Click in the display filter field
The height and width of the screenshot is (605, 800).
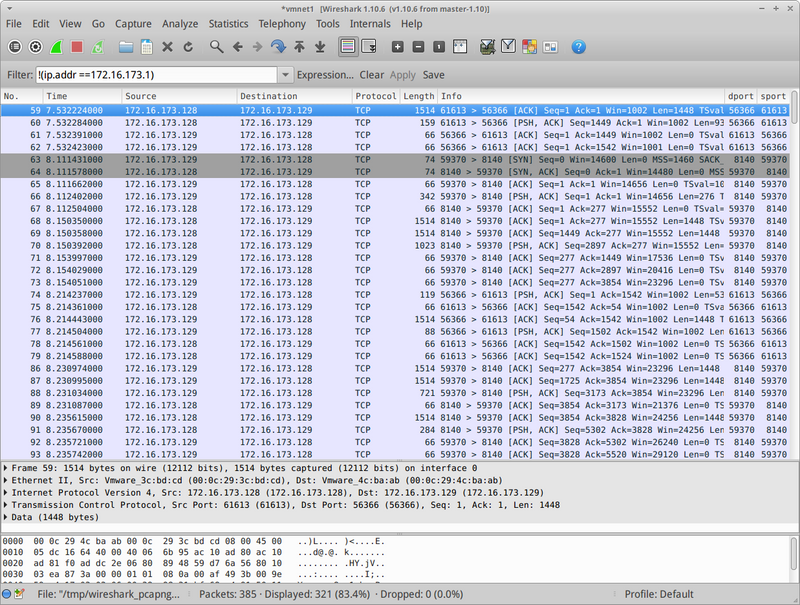(x=157, y=75)
